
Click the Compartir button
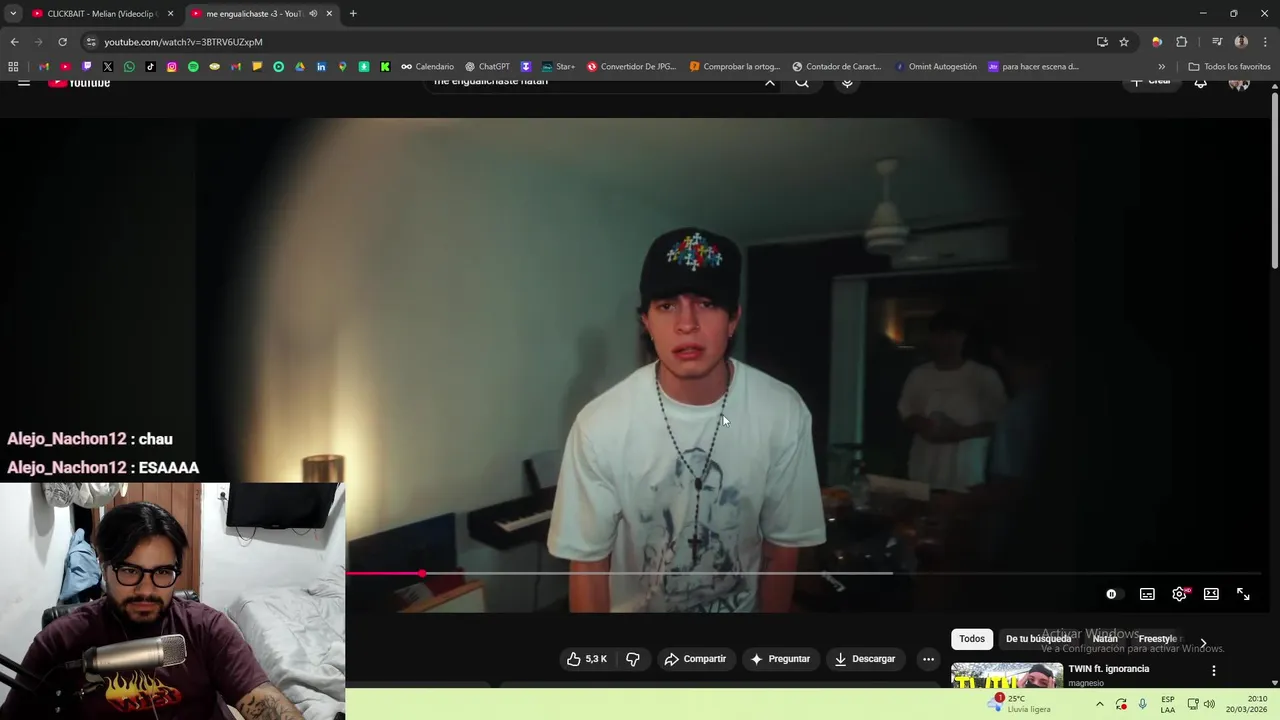[695, 659]
